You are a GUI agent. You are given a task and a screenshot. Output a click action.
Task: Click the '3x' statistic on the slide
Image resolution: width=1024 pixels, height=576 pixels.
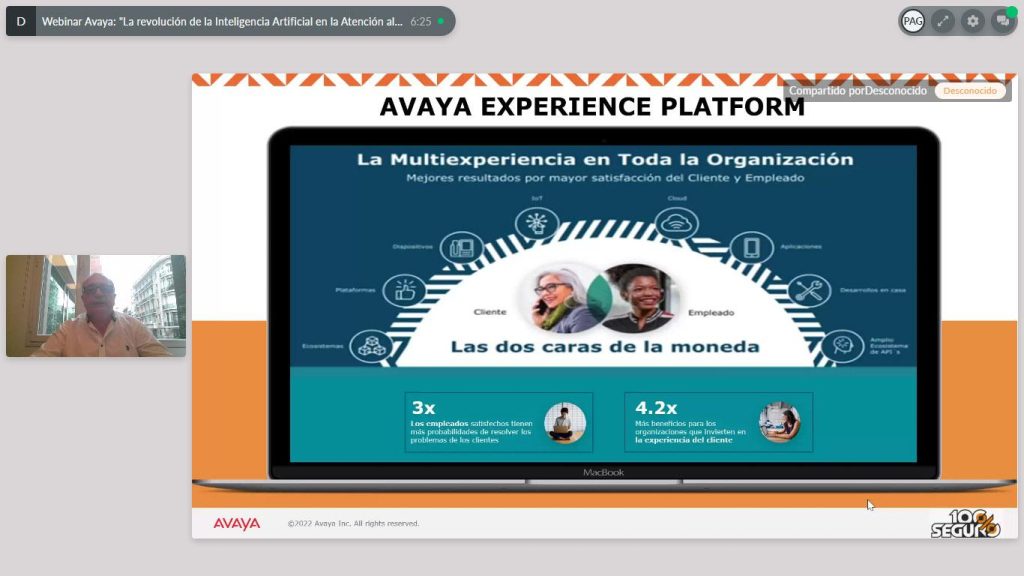(423, 408)
